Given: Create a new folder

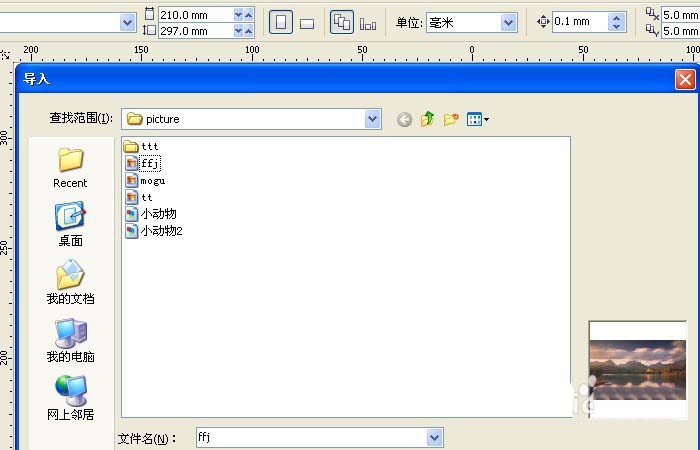Looking at the screenshot, I should coord(451,119).
